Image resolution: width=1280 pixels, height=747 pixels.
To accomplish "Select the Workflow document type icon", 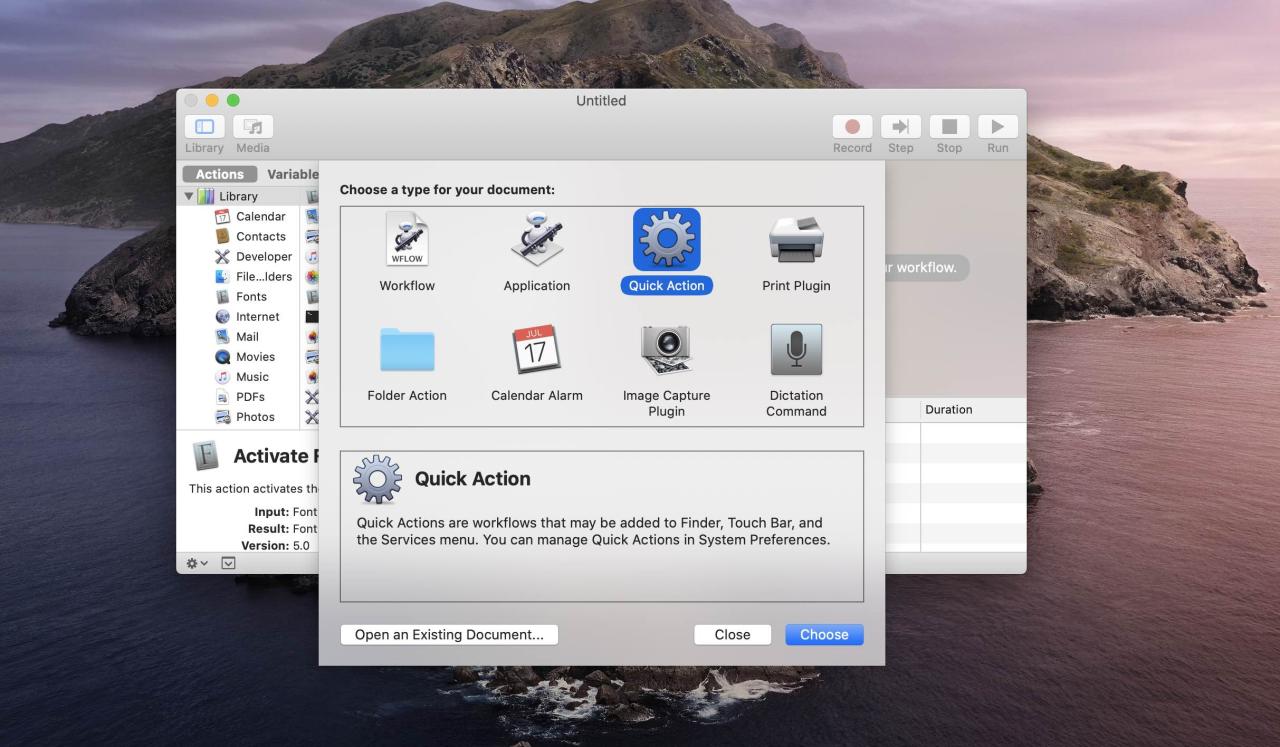I will tap(407, 241).
